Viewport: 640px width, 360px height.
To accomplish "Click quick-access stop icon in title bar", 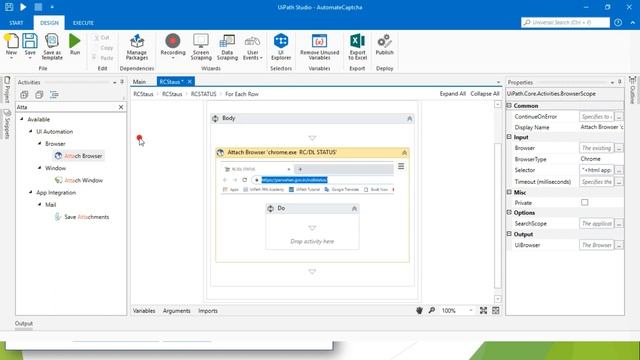I will [x=38, y=7].
